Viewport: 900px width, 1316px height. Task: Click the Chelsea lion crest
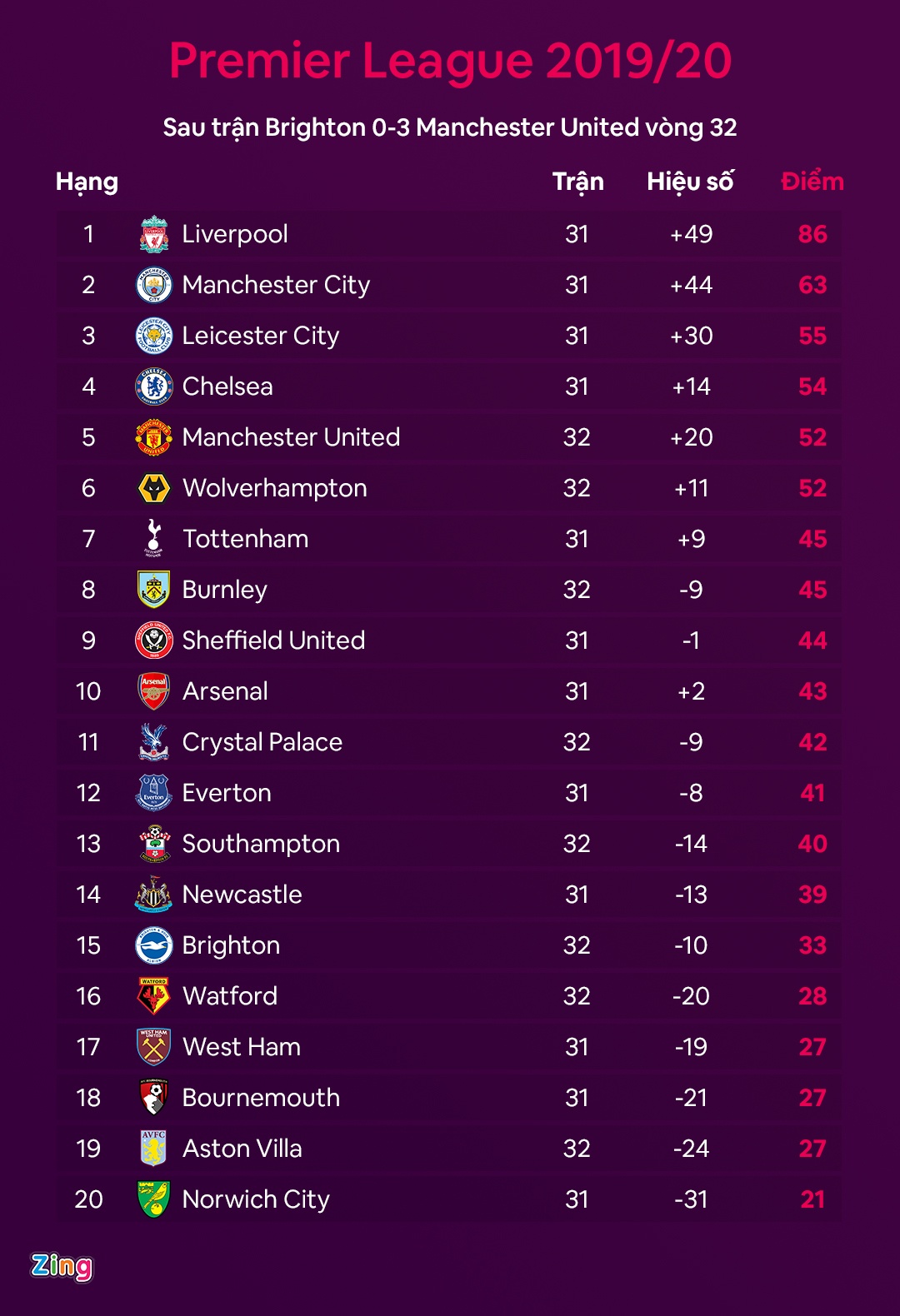[x=154, y=386]
